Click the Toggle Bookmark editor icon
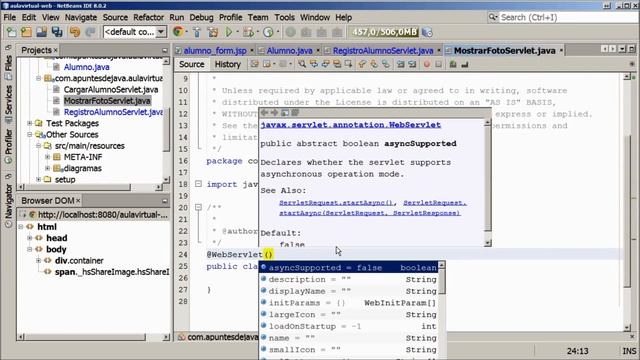The image size is (640, 360). point(386,64)
